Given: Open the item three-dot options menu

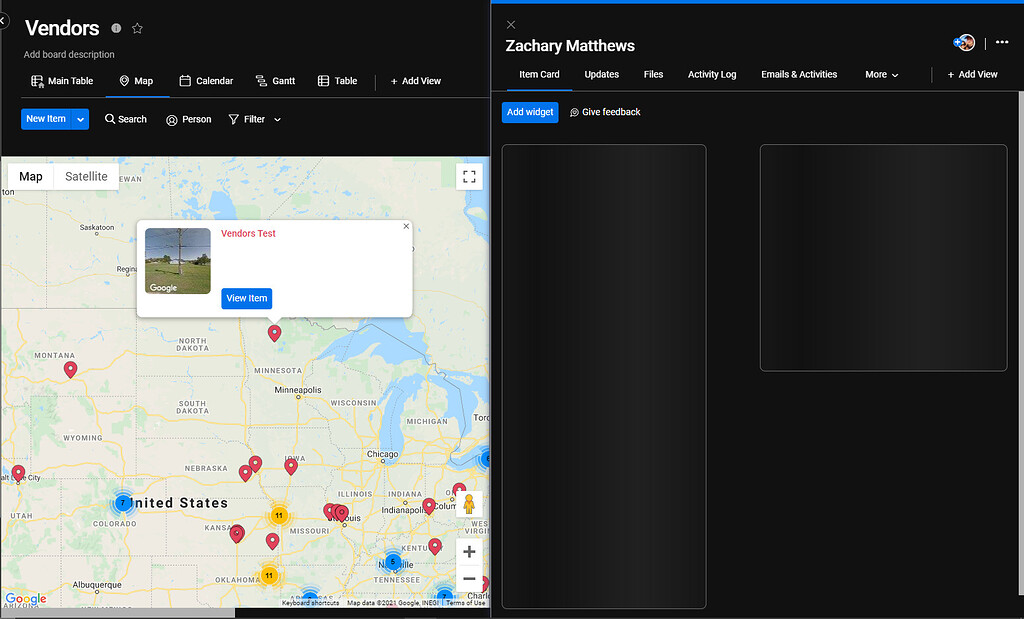Looking at the screenshot, I should coord(1002,42).
